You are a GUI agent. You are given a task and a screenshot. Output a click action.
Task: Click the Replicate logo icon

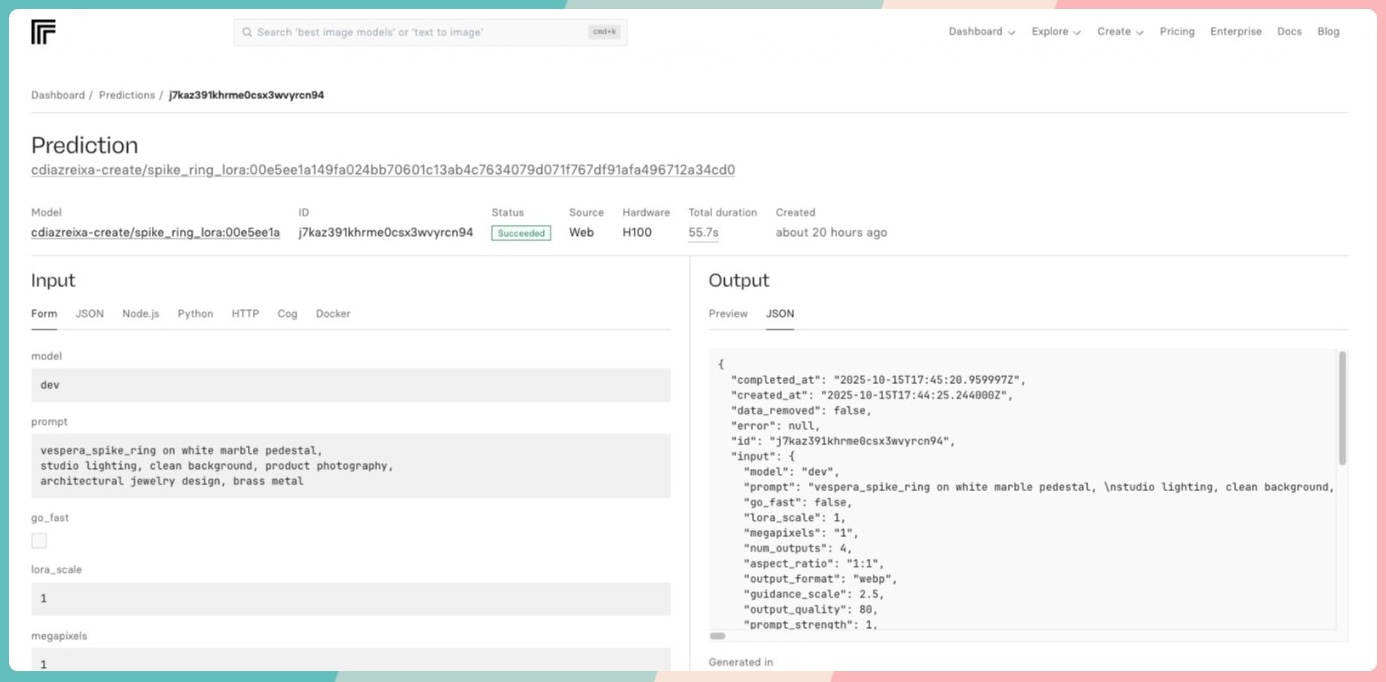[43, 32]
